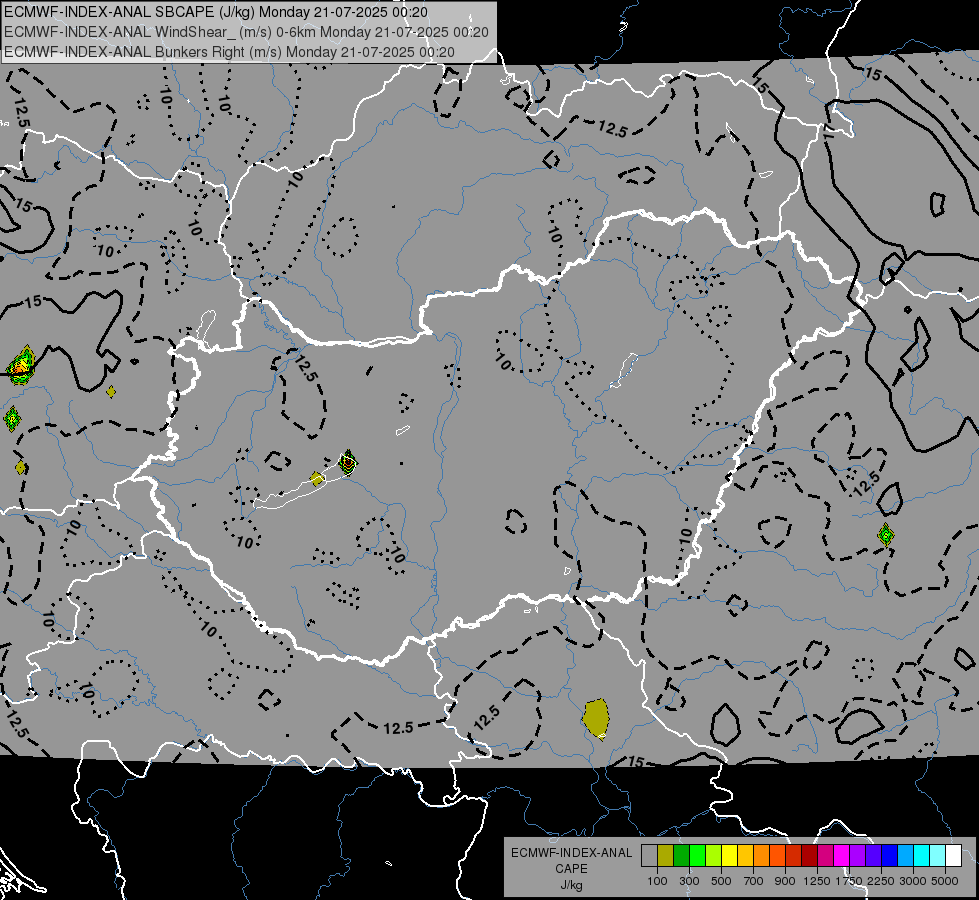The width and height of the screenshot is (979, 900).
Task: Select the cyan legend swatch
Action: point(921,856)
